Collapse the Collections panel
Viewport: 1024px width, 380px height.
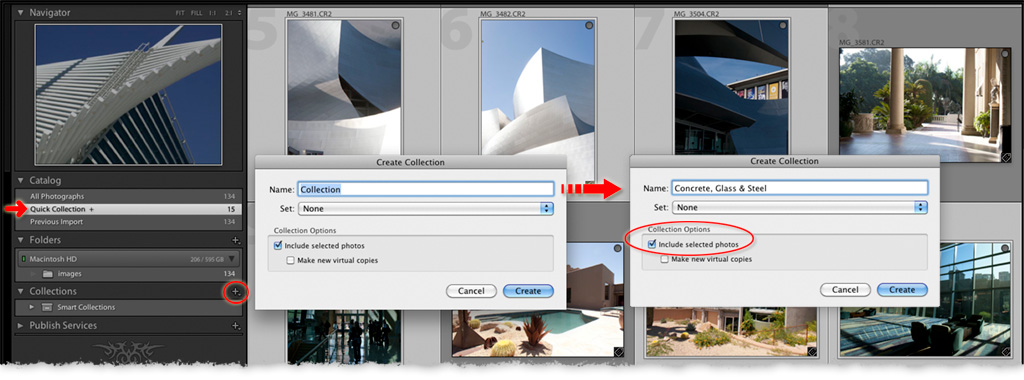(21, 292)
